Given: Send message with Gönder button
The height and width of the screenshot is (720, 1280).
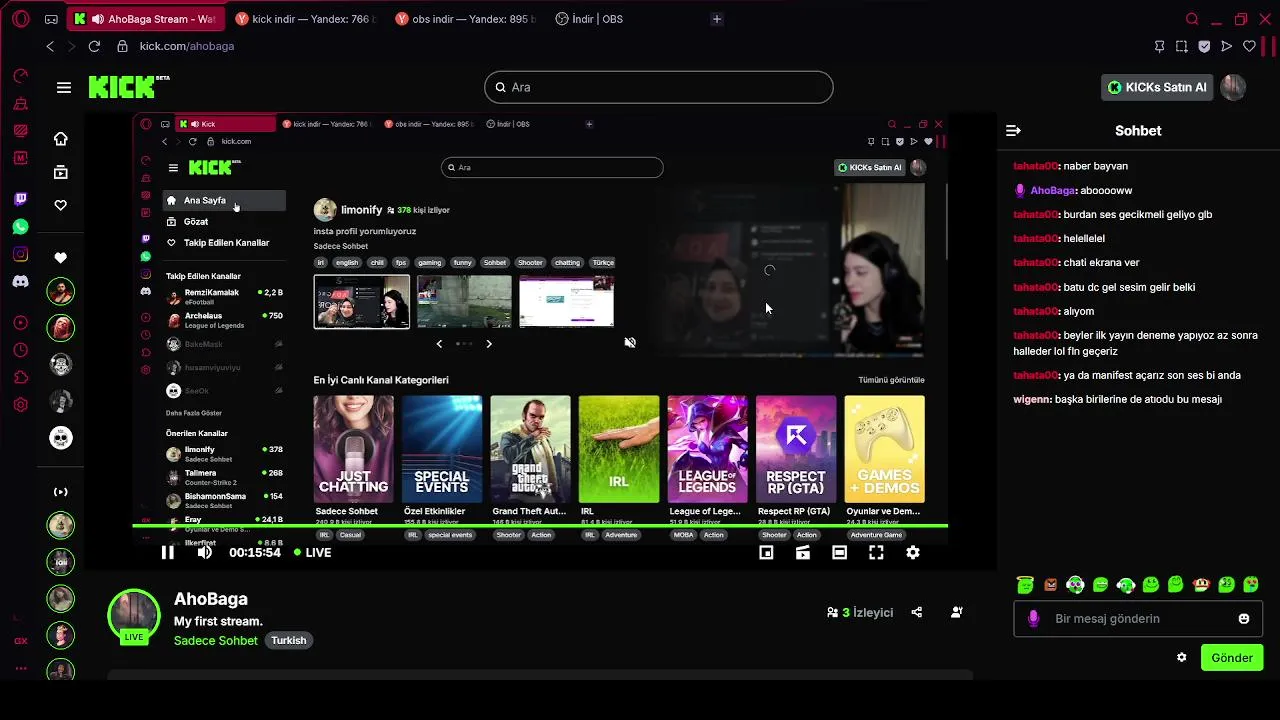Looking at the screenshot, I should [1232, 658].
